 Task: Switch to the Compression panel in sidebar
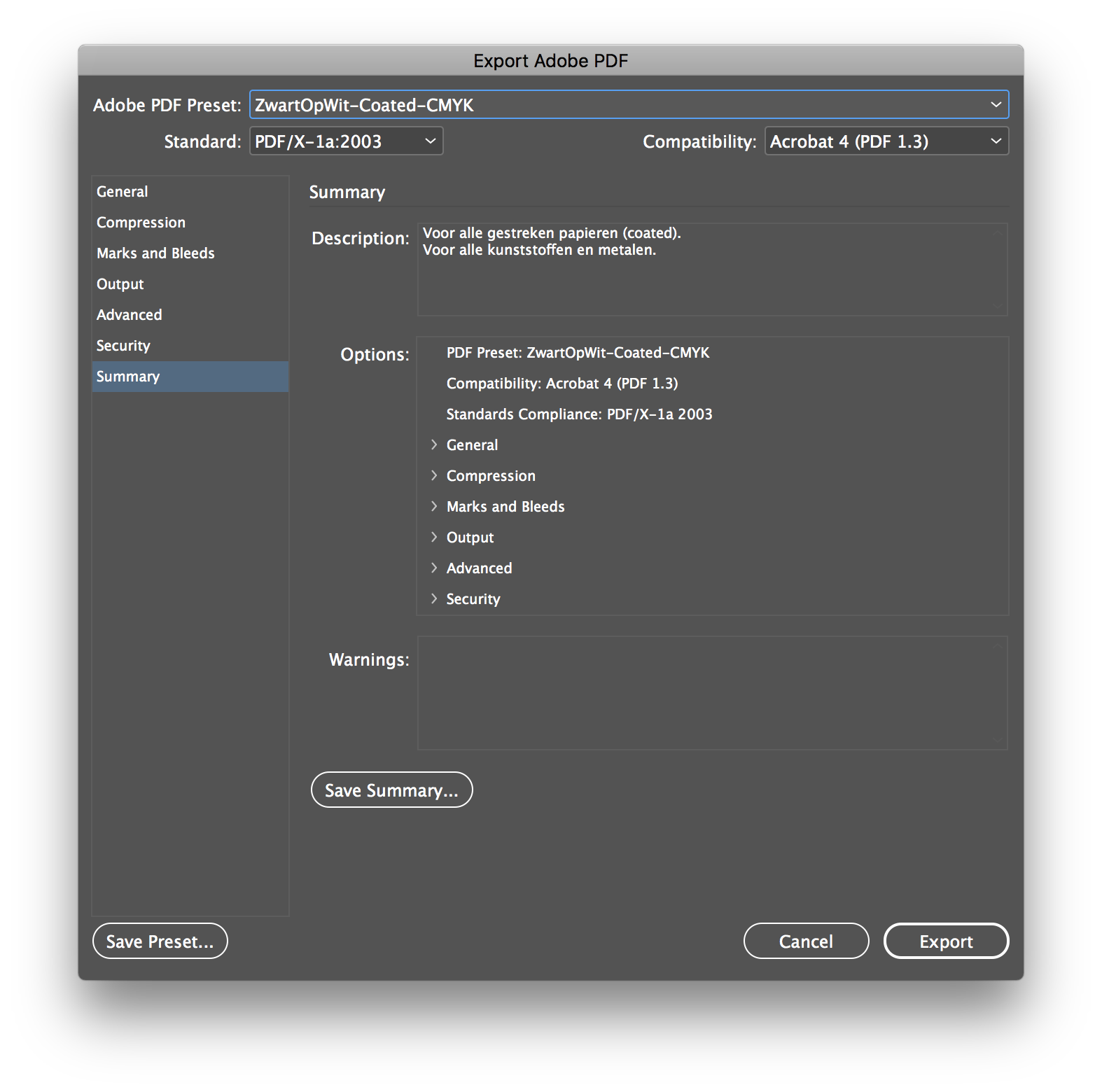click(x=190, y=223)
